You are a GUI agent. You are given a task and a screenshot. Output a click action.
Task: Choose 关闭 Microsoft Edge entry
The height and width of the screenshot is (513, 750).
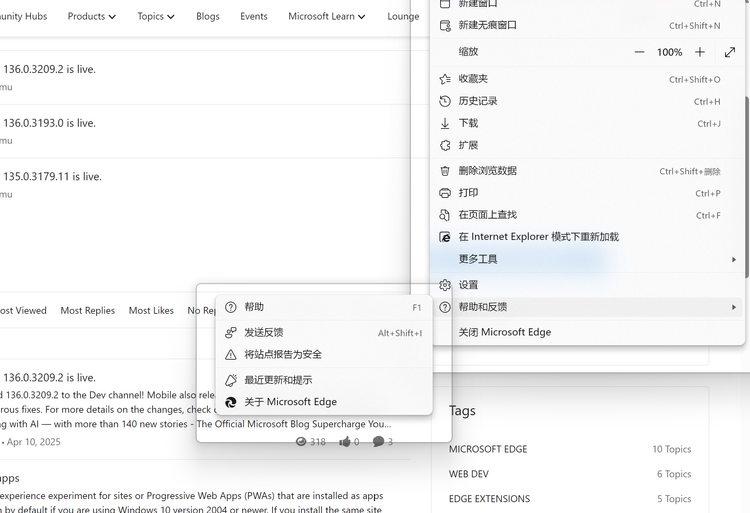click(x=587, y=332)
